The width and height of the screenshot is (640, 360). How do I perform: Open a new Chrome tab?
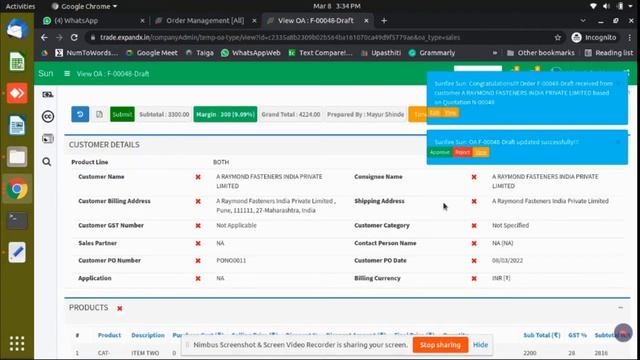(x=384, y=20)
